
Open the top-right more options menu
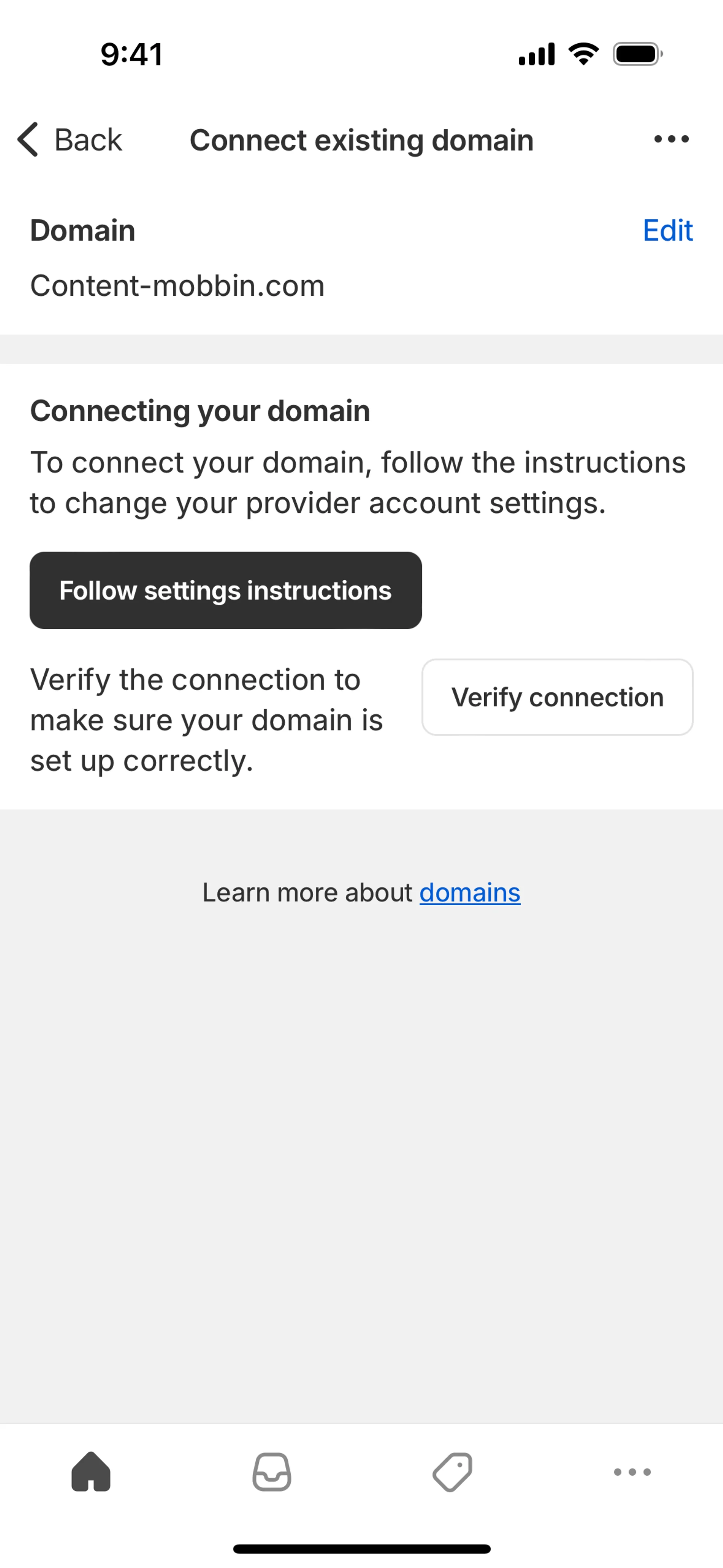click(x=671, y=139)
